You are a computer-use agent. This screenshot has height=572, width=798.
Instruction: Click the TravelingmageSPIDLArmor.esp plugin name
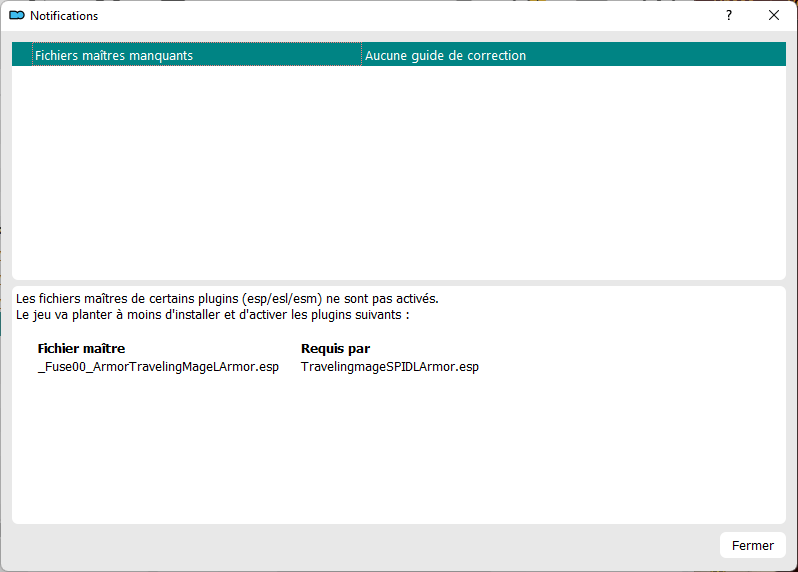389,367
